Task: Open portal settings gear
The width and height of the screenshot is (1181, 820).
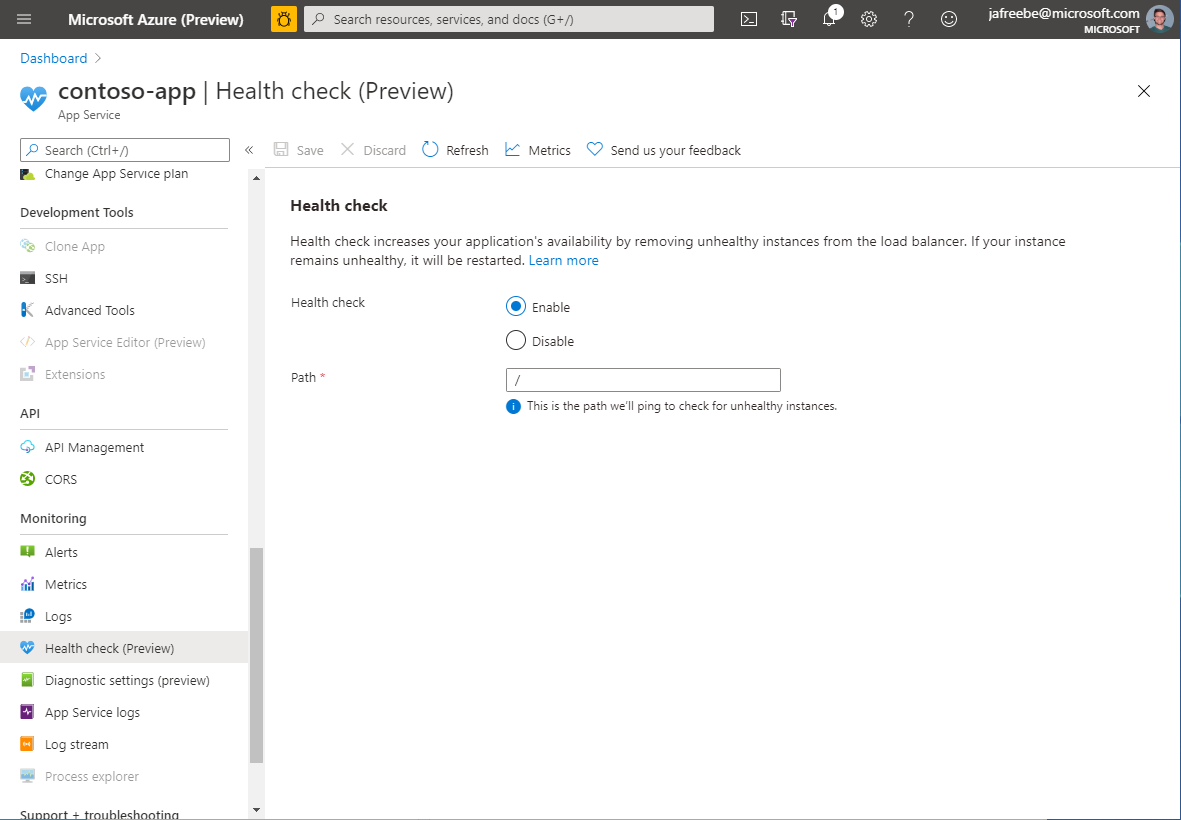Action: pos(868,18)
